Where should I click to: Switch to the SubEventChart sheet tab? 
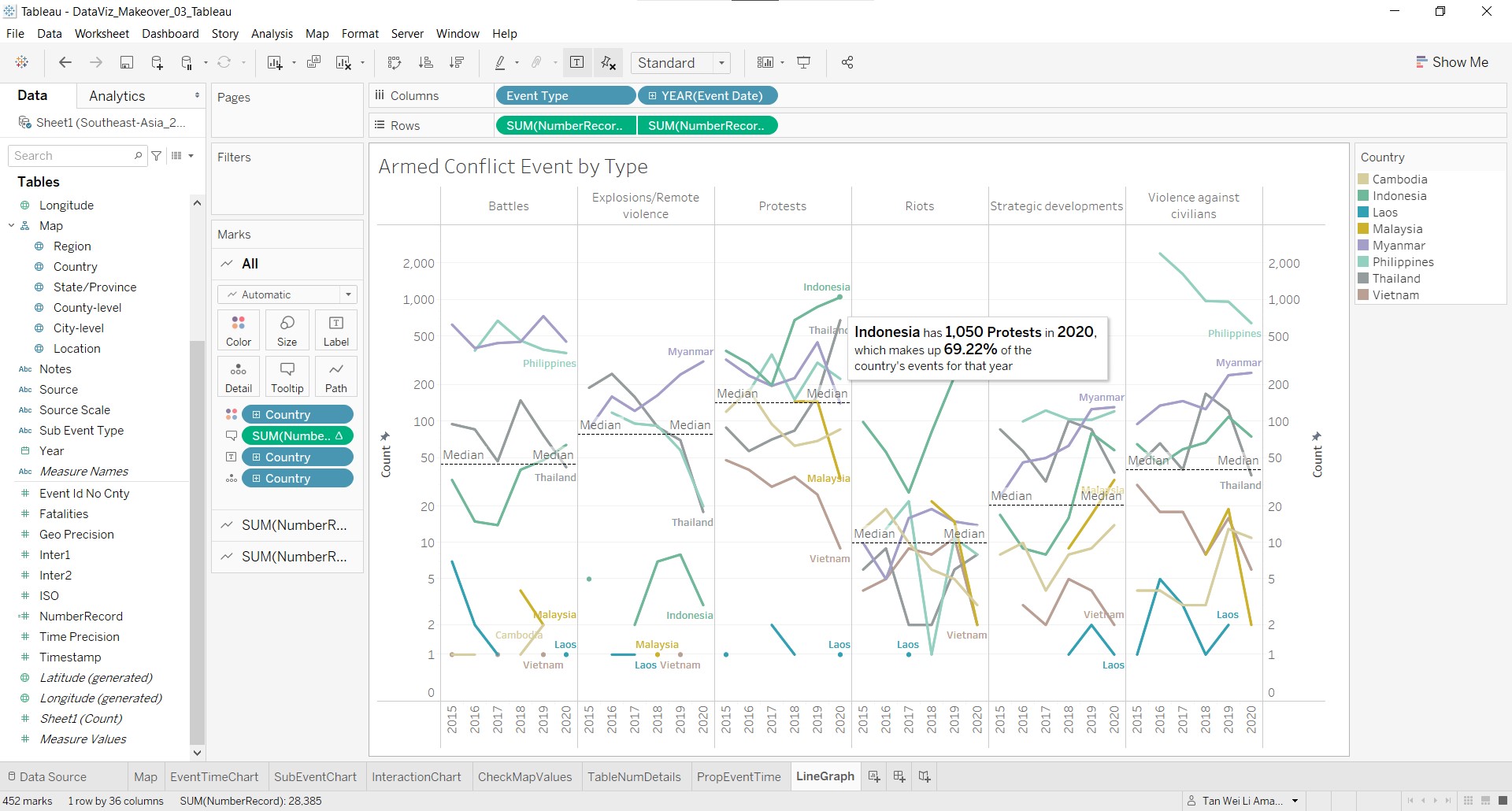coord(315,776)
